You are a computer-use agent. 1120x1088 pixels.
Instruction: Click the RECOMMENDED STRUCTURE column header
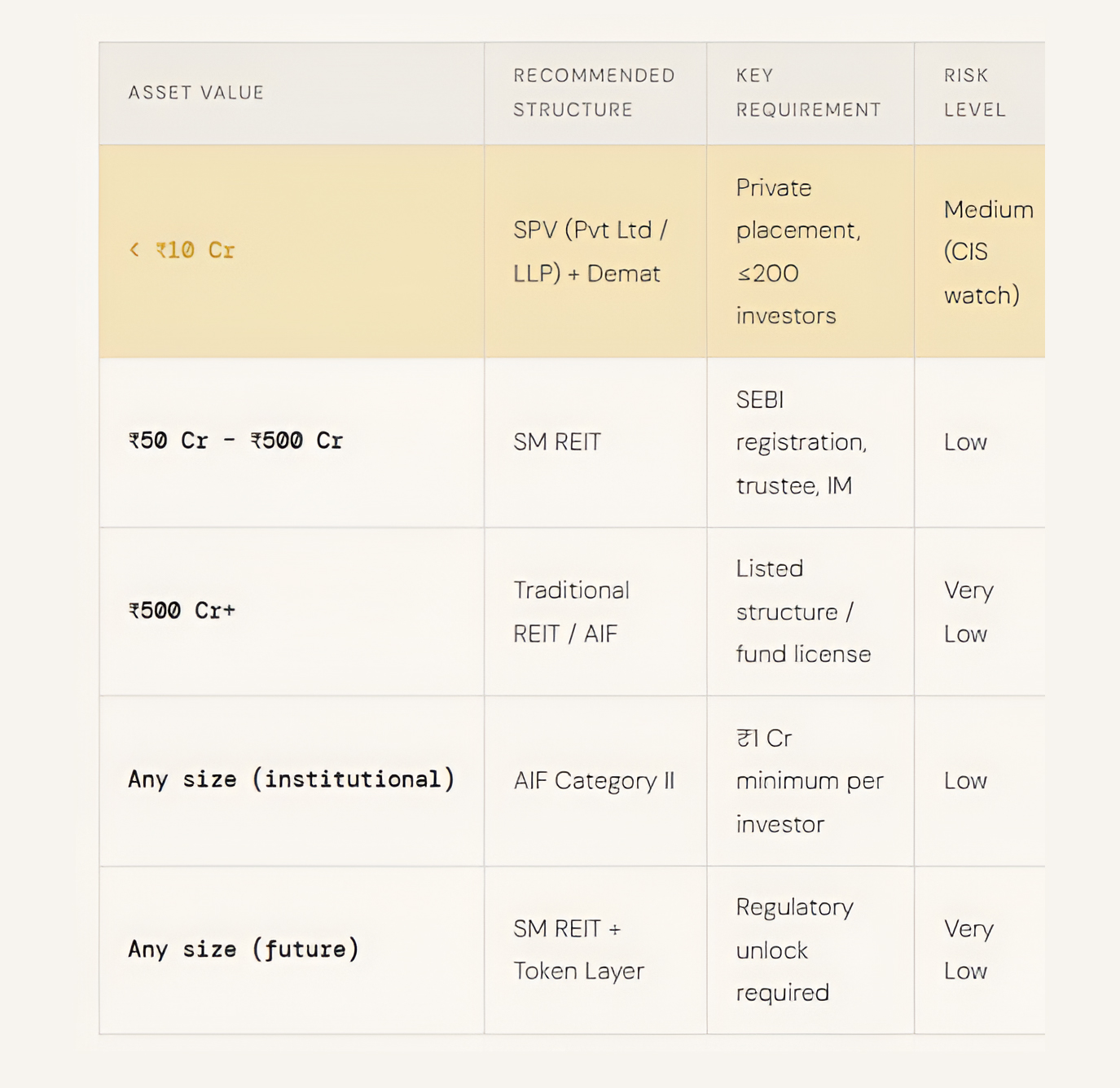pyautogui.click(x=594, y=92)
